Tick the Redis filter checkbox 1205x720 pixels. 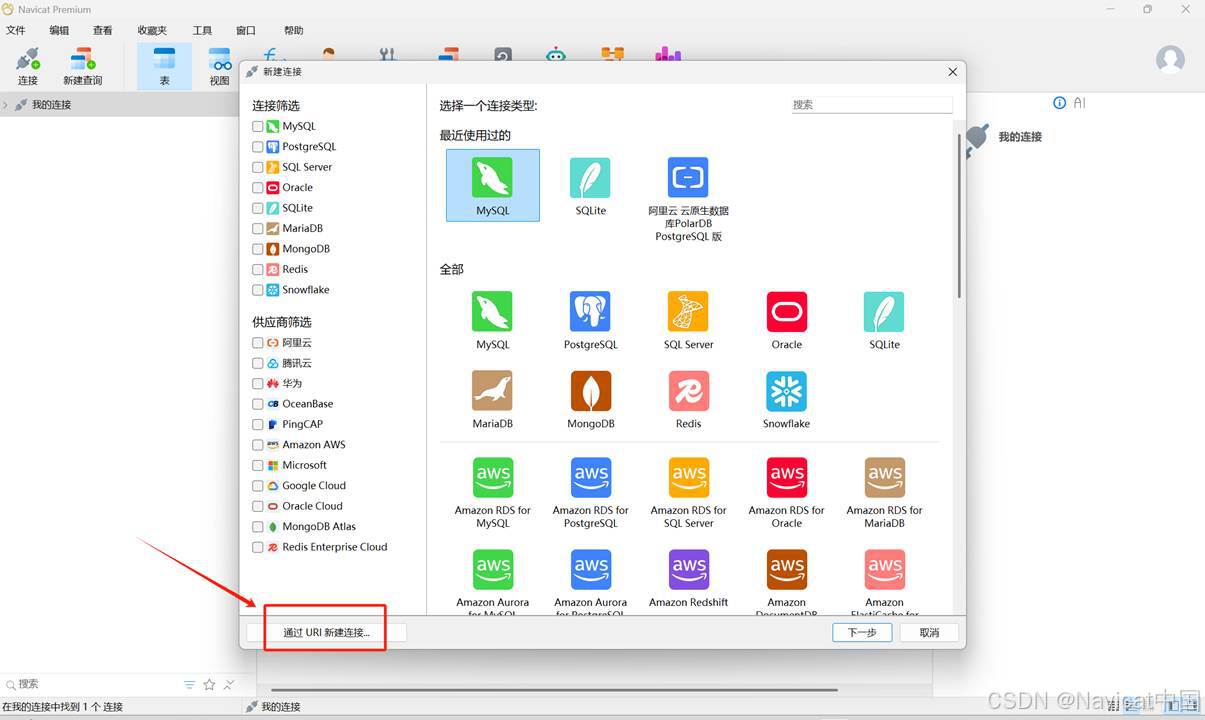(x=258, y=270)
